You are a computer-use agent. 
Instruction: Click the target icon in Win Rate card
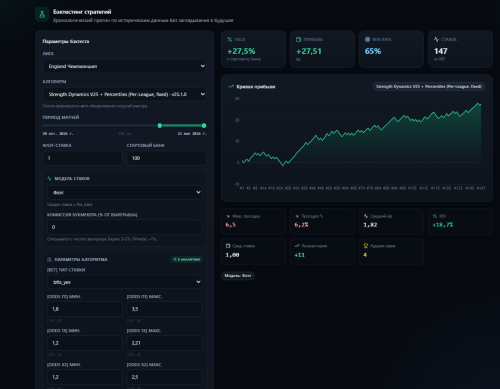point(367,39)
